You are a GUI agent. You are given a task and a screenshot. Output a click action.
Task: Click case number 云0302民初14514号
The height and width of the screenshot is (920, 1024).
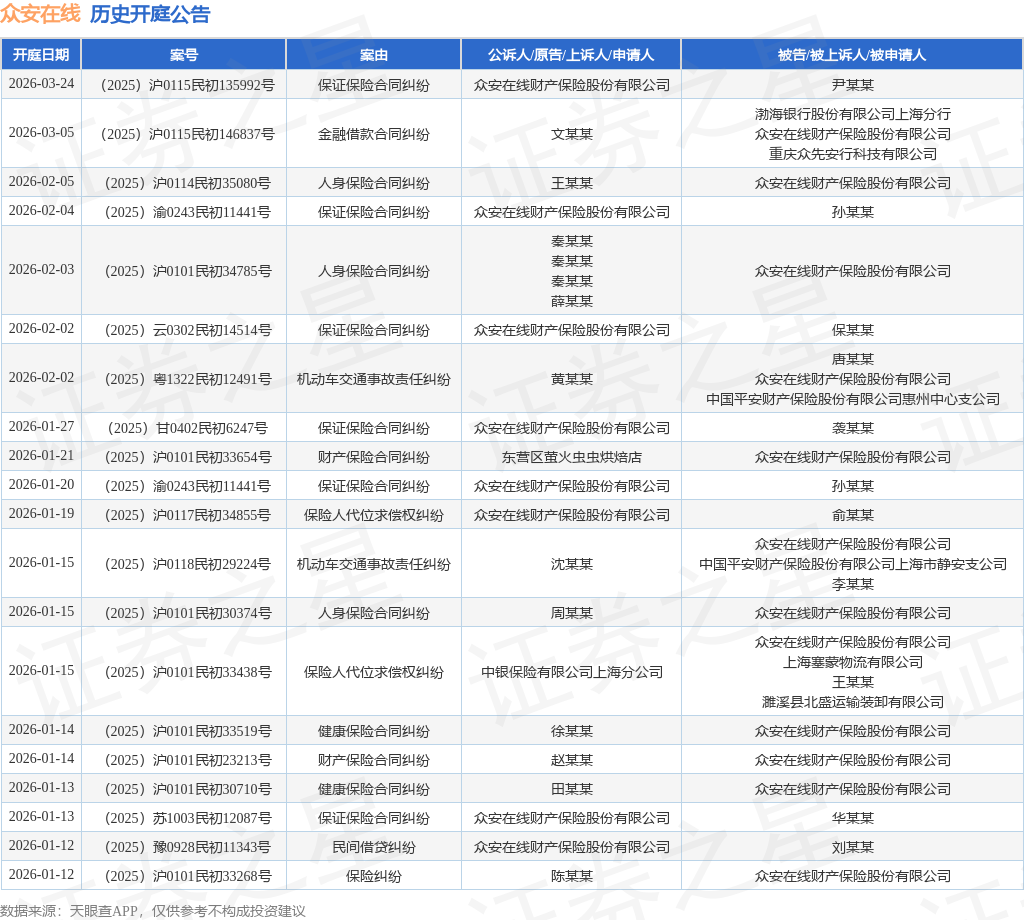(x=212, y=330)
